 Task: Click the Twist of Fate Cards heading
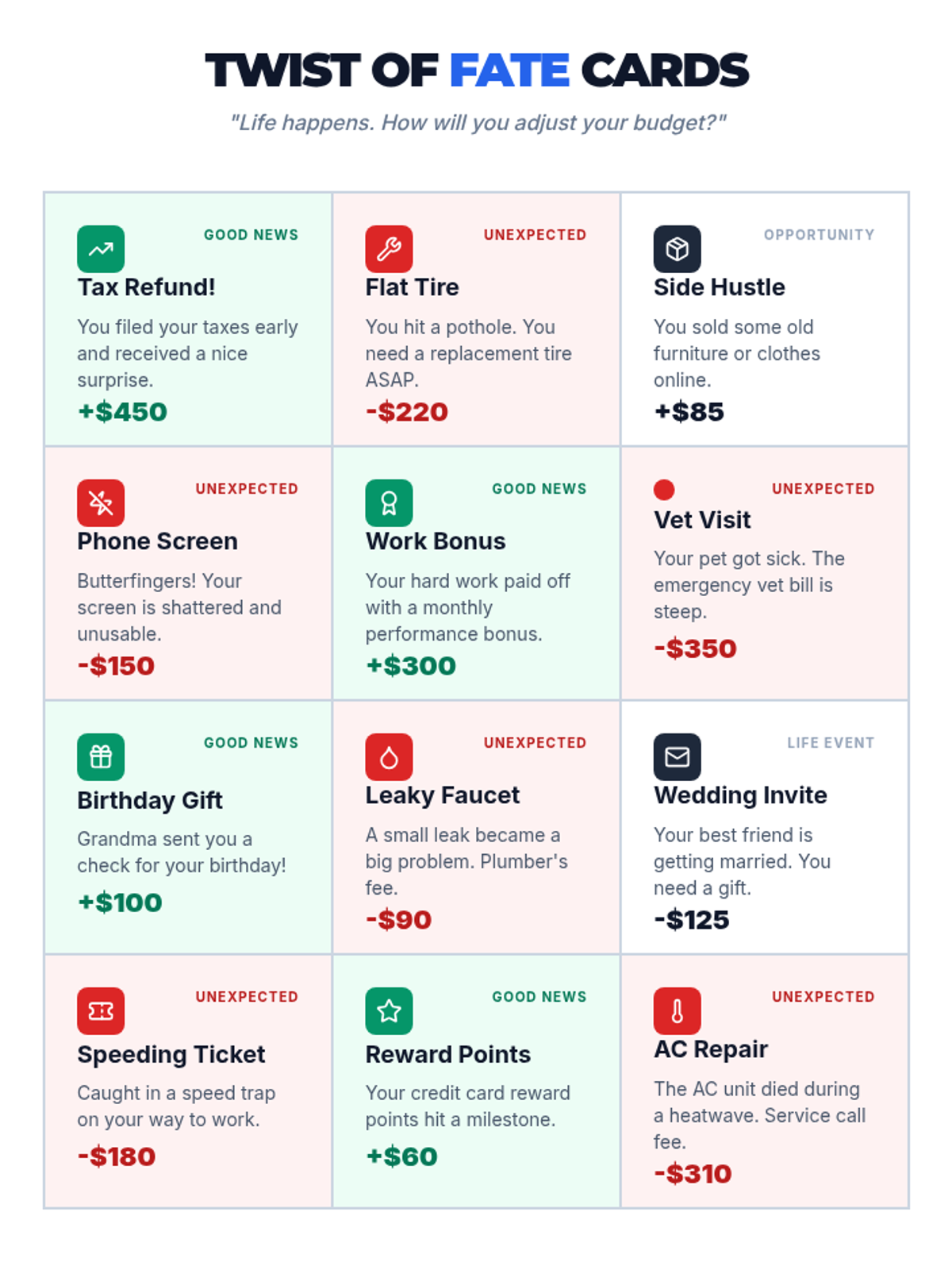coord(477,70)
